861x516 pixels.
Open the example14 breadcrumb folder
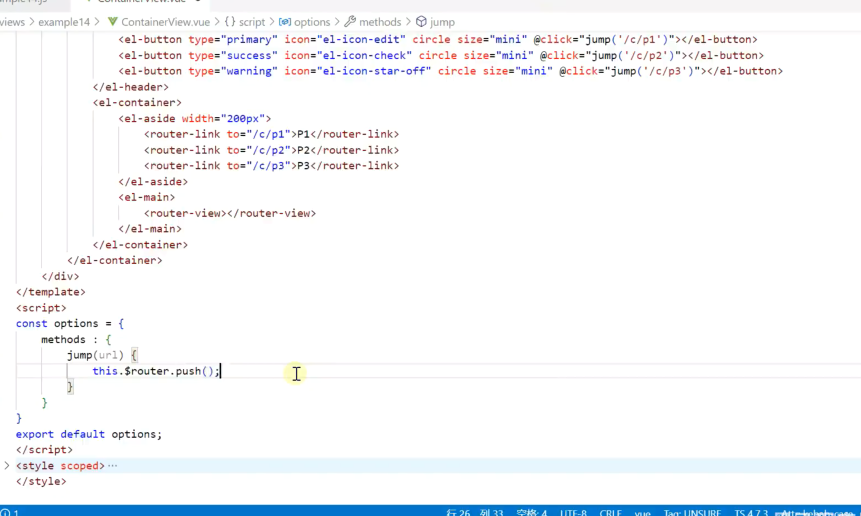click(64, 22)
